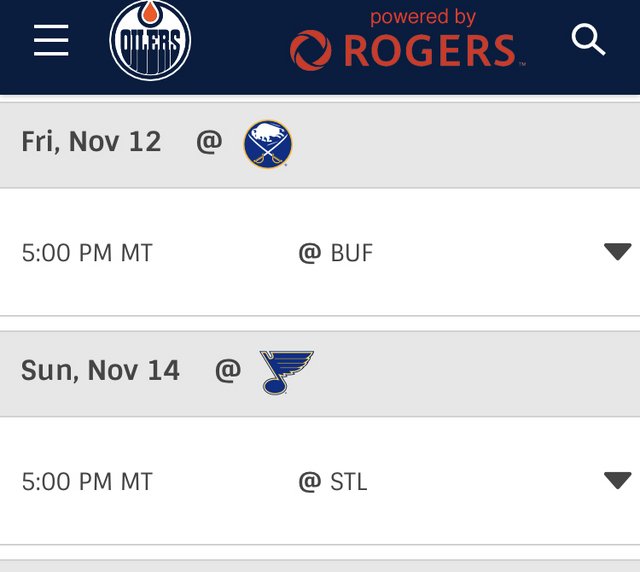This screenshot has width=640, height=572.
Task: Expand the @ STL game details arrow
Action: (618, 480)
